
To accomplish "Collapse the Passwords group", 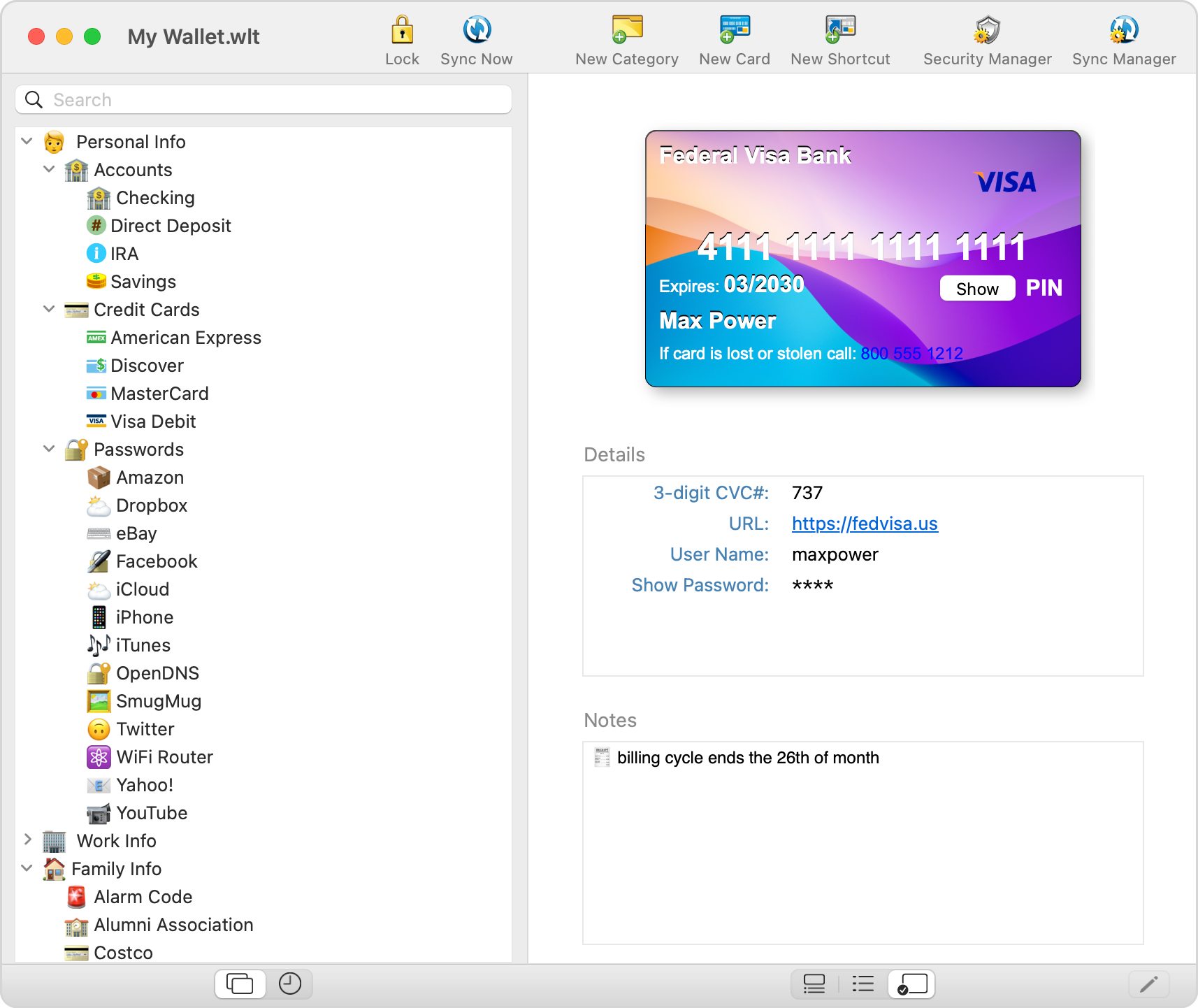I will coord(49,449).
